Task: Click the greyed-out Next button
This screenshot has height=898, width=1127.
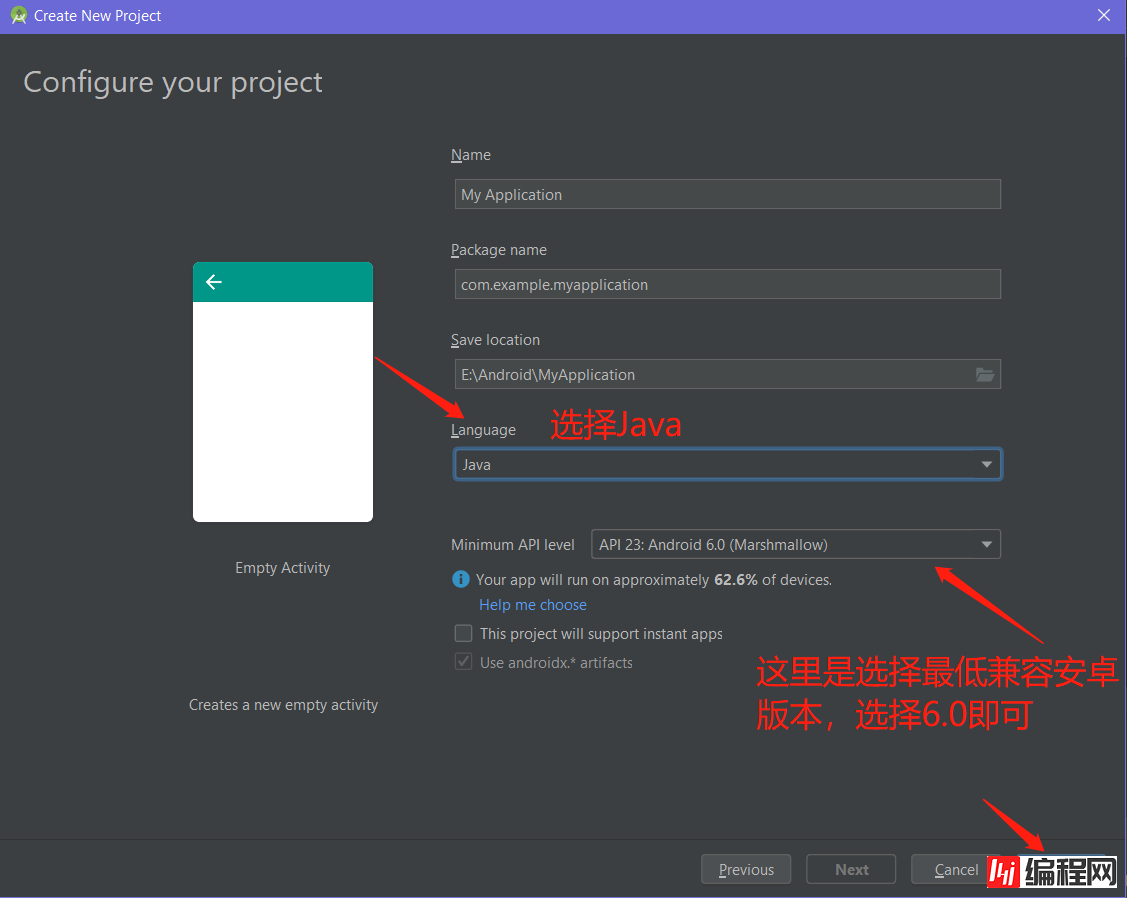Action: point(851,869)
